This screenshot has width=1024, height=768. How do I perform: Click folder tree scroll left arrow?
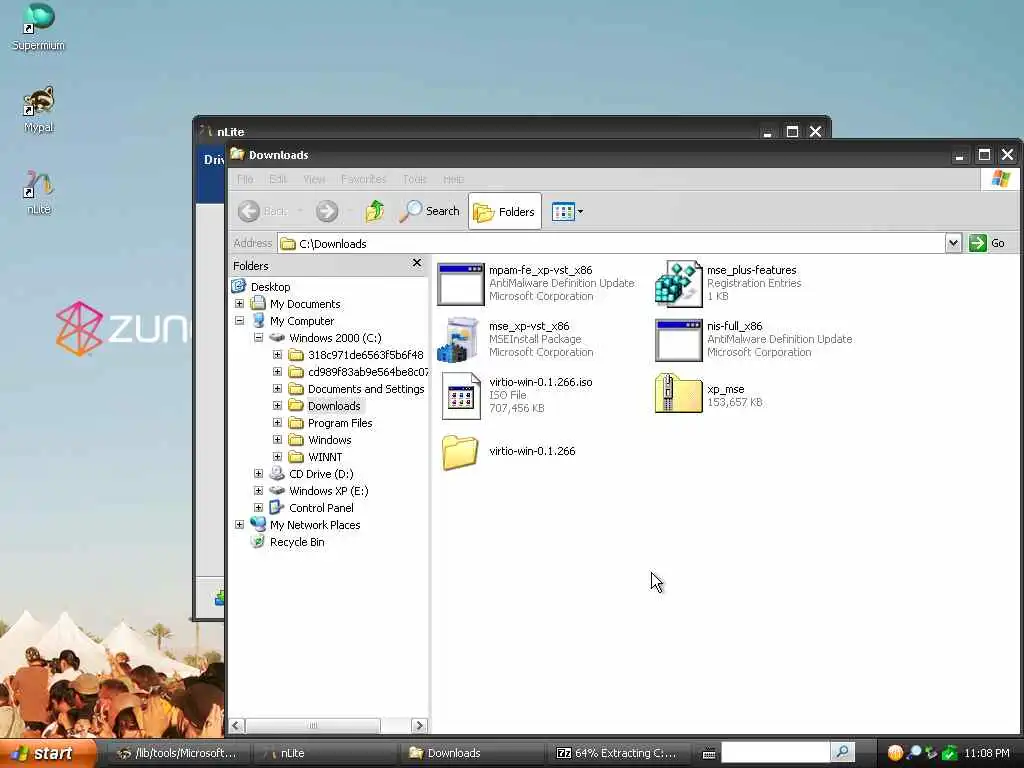click(x=237, y=726)
